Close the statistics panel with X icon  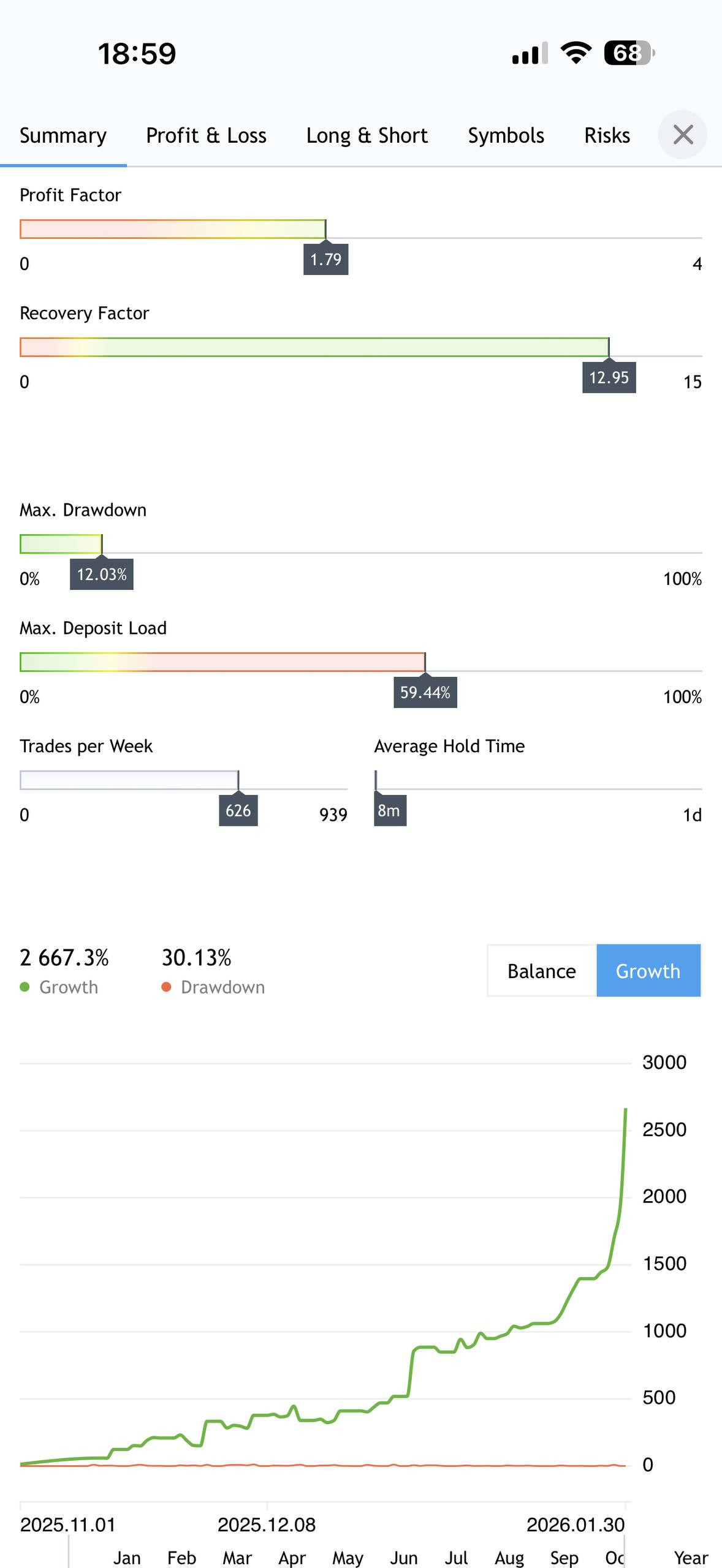(x=682, y=135)
